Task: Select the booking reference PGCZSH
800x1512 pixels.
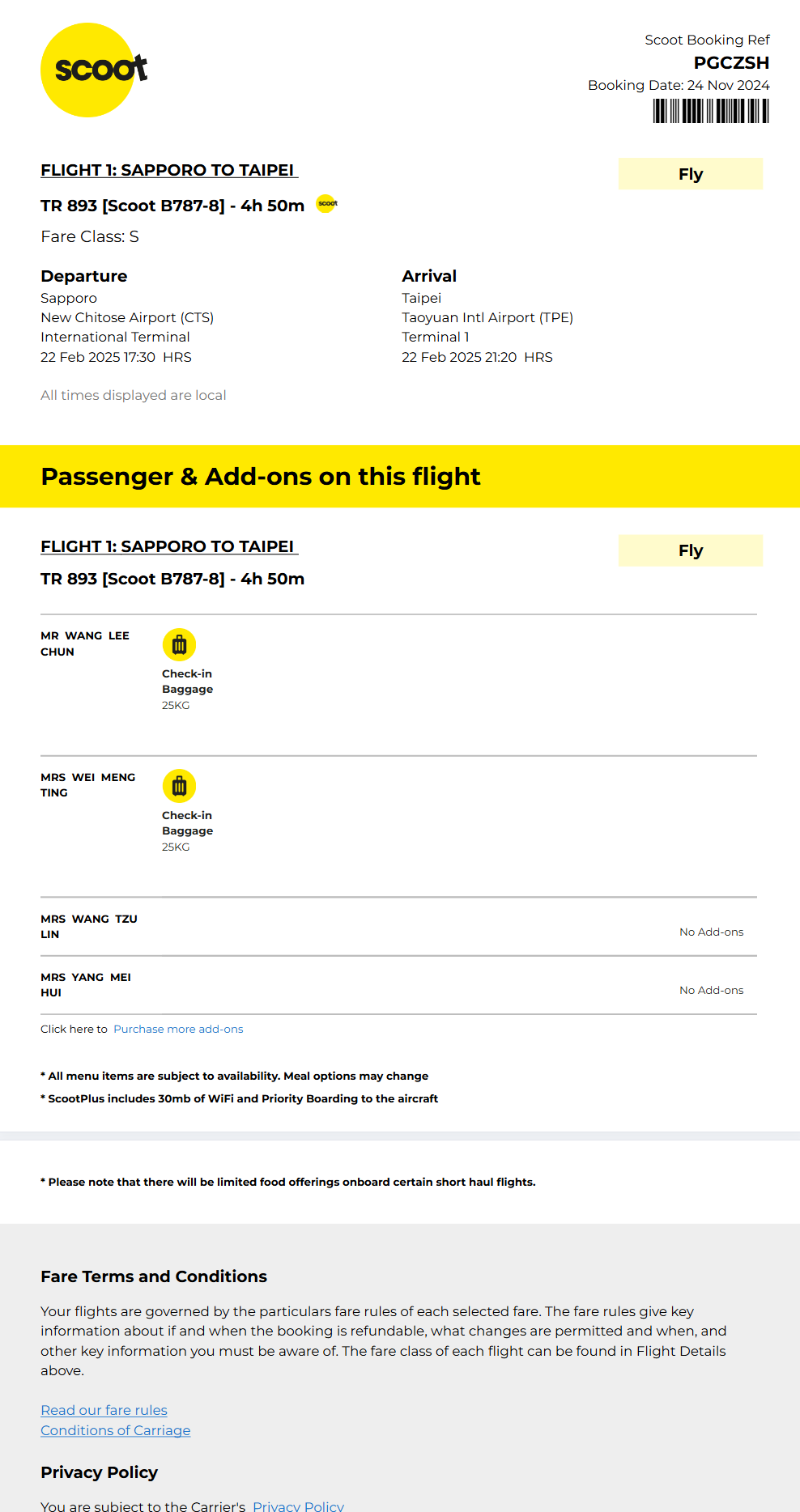Action: tap(731, 63)
